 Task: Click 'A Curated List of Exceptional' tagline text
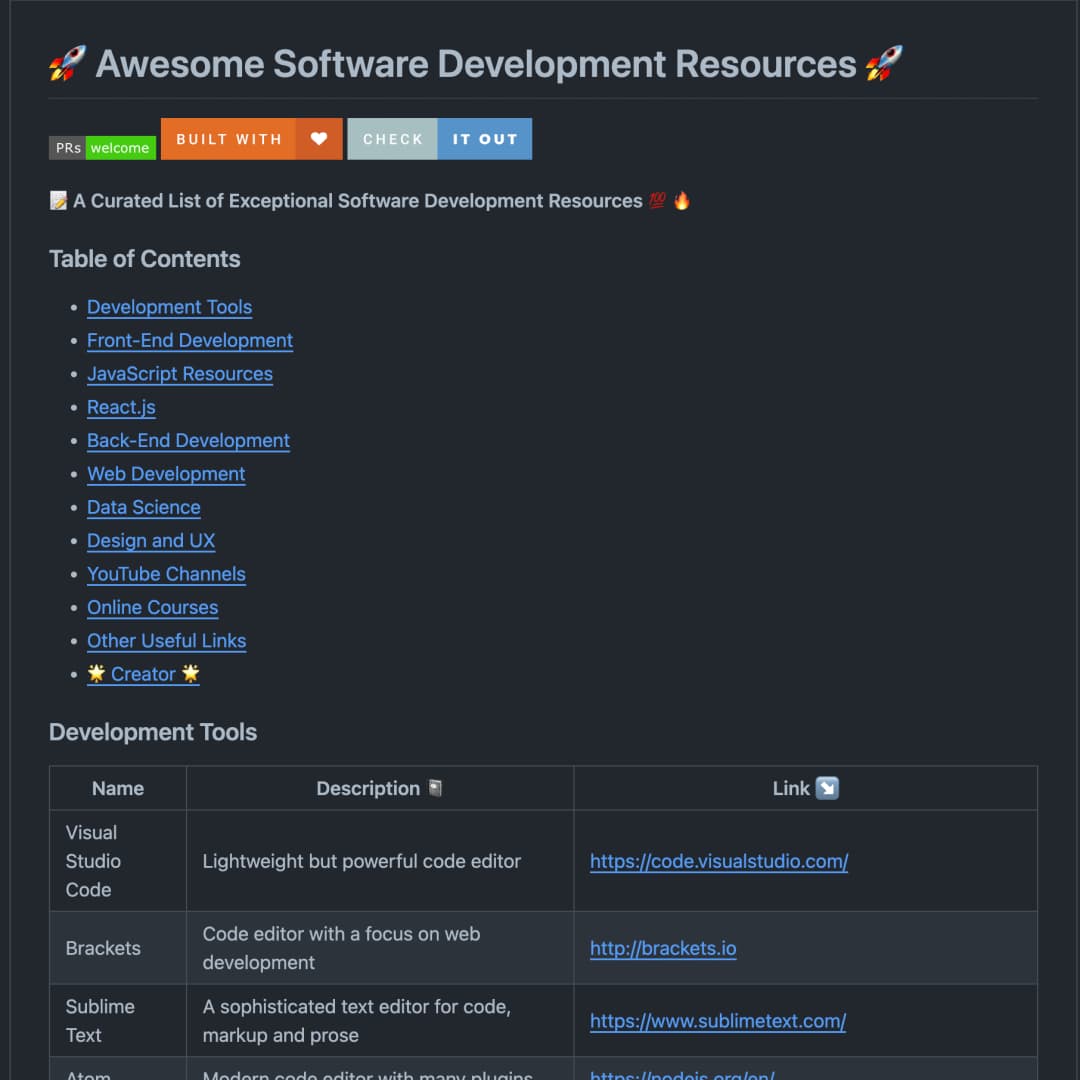coord(358,200)
